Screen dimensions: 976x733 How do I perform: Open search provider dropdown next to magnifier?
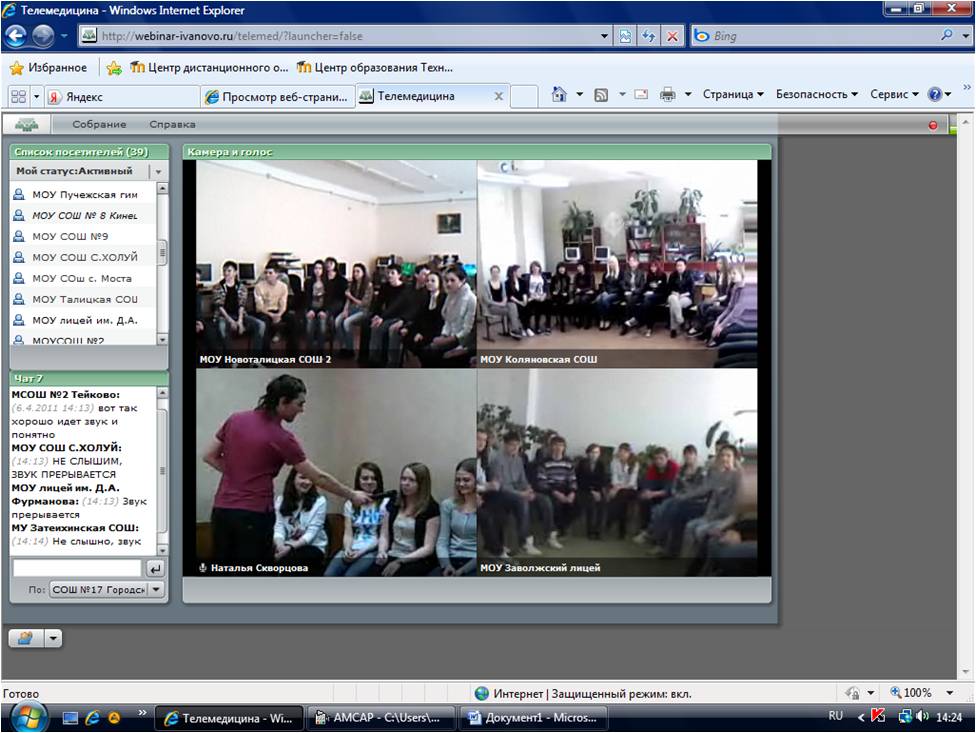point(965,36)
